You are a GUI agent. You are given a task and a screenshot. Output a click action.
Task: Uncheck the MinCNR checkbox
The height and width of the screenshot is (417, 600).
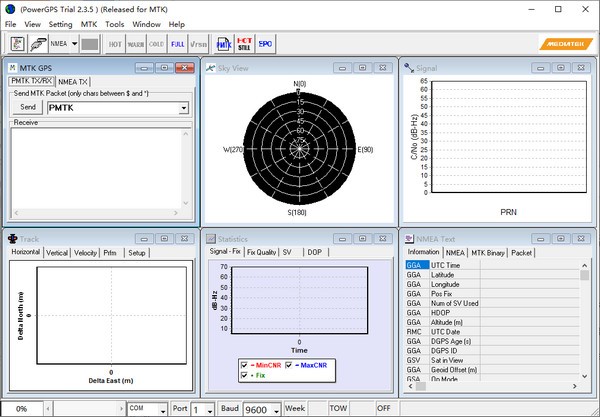coord(246,365)
